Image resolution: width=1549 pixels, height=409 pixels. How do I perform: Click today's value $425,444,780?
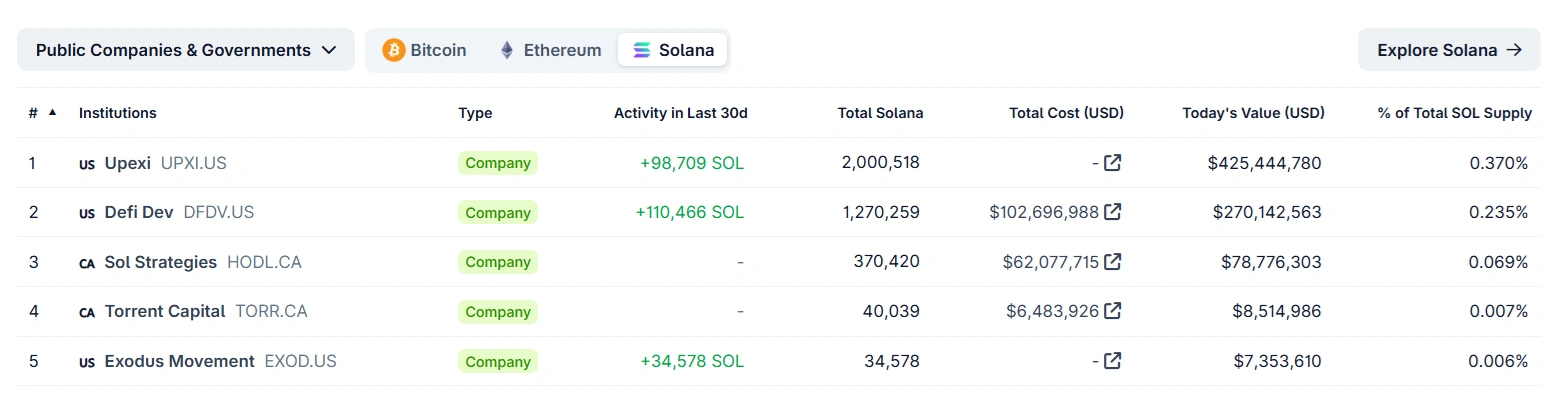pyautogui.click(x=1265, y=162)
